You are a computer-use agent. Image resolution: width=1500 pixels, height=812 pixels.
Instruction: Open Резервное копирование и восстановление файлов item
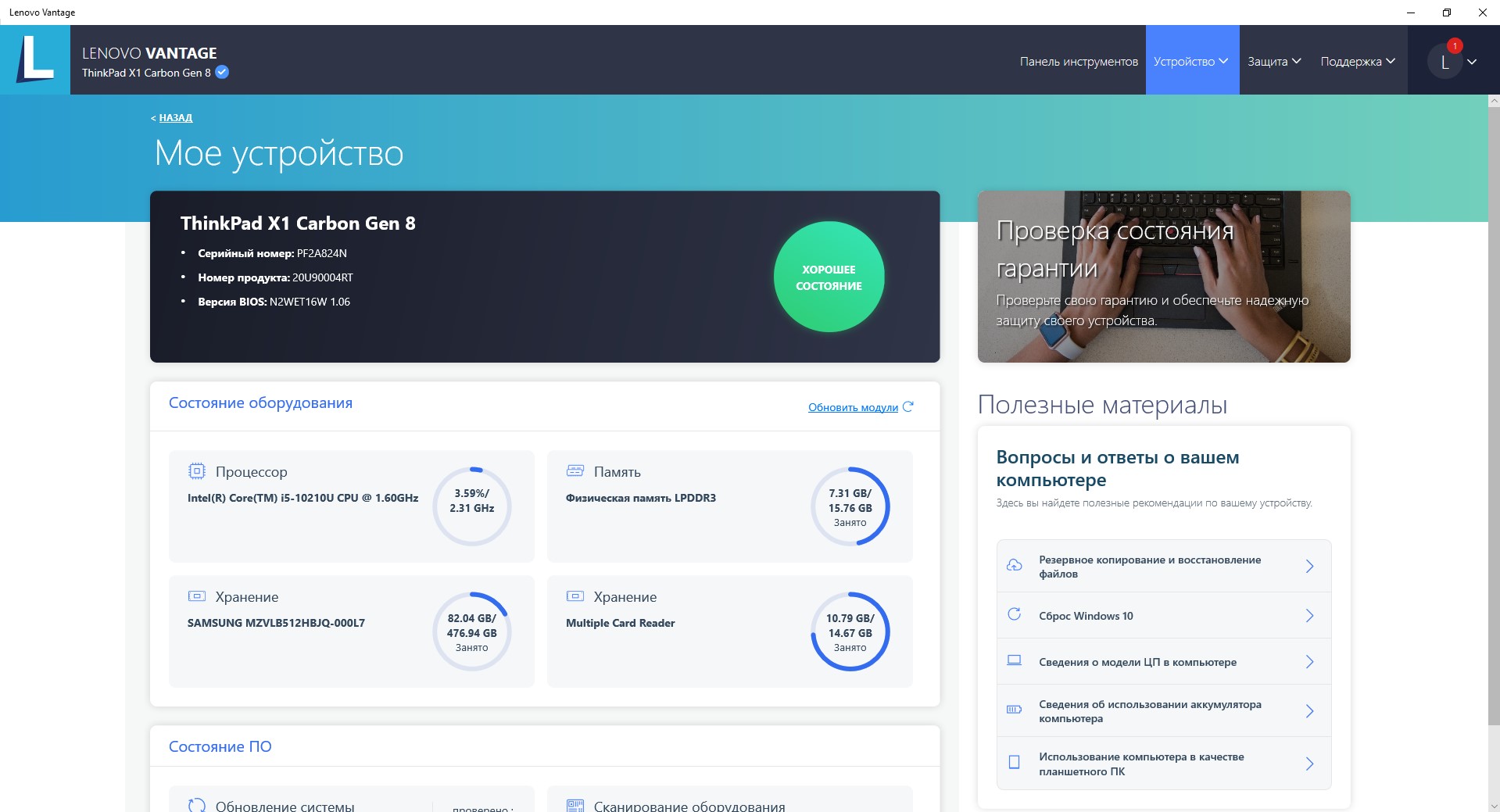(1164, 567)
